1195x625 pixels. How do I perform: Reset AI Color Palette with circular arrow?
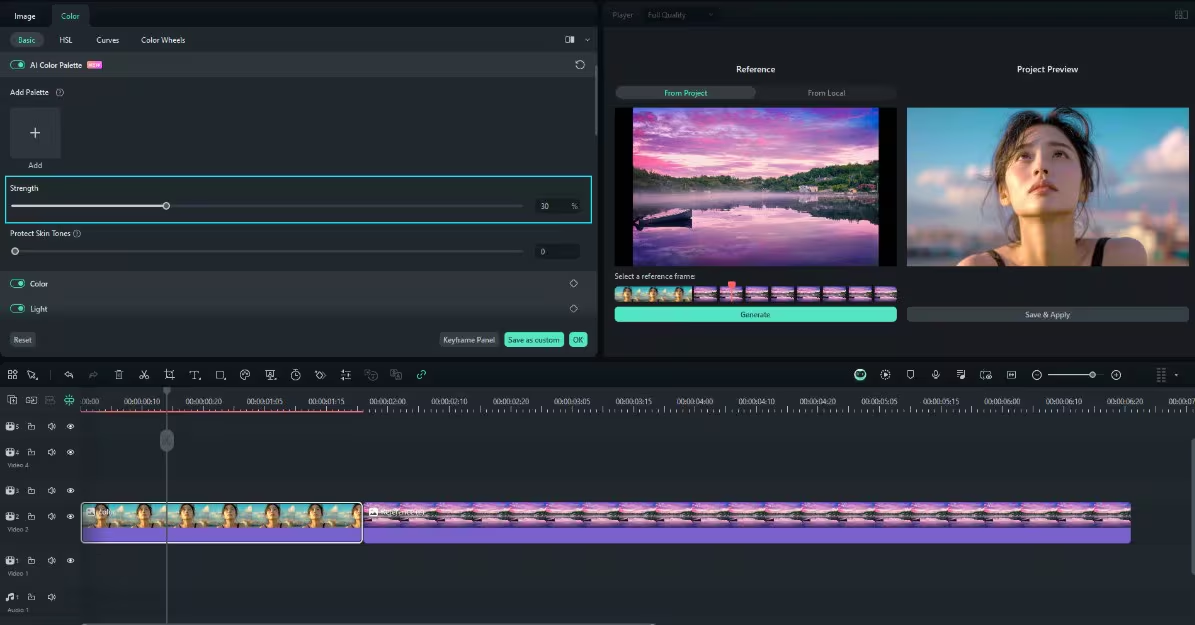coord(580,65)
